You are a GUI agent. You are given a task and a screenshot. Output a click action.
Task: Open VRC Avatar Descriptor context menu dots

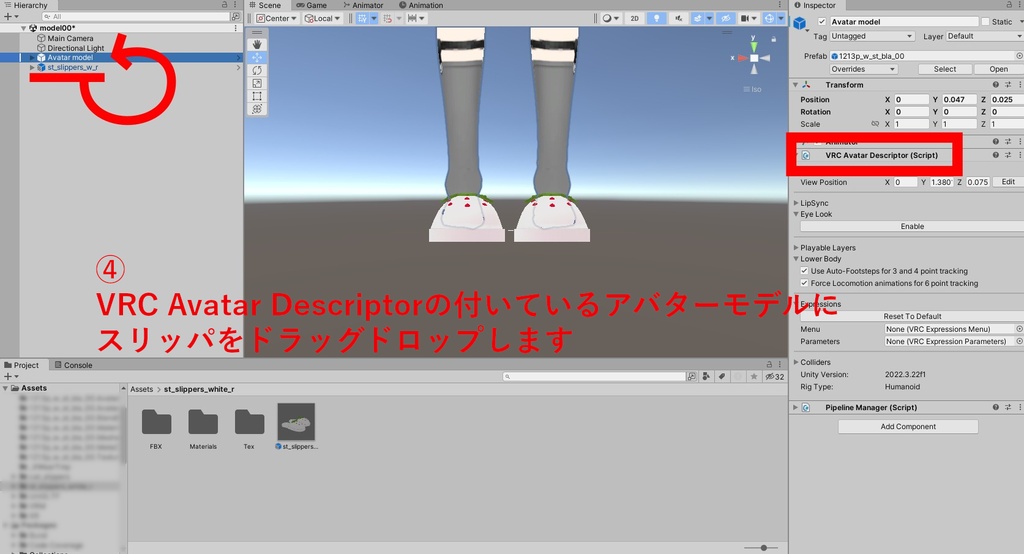click(x=1019, y=155)
